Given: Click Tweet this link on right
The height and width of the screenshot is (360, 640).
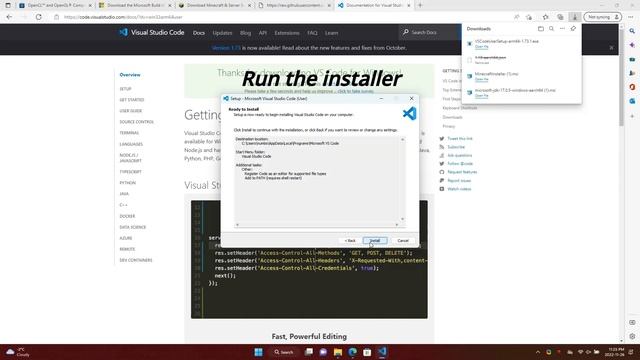Looking at the screenshot, I should (x=460, y=139).
